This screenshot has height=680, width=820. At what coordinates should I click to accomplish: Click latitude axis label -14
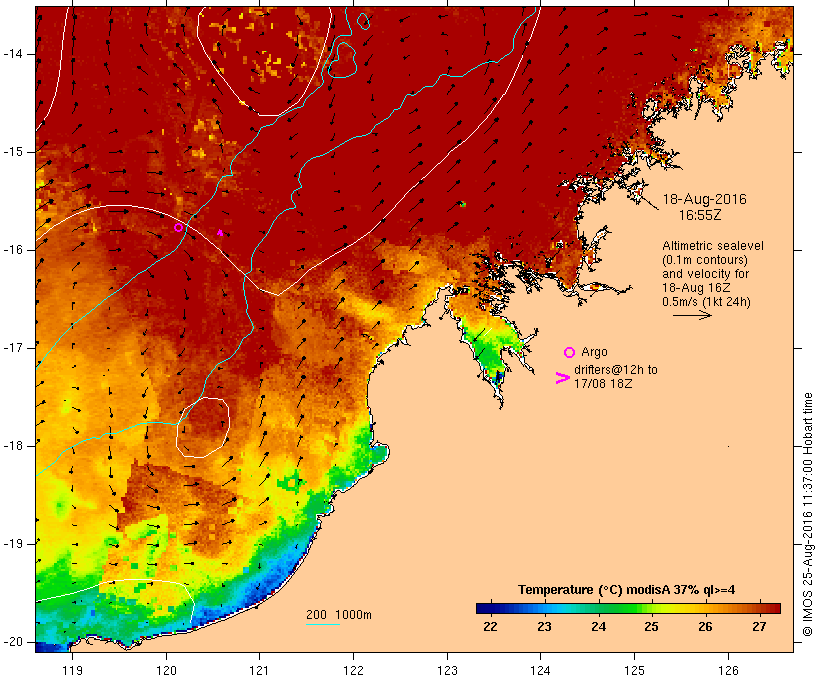[13, 54]
